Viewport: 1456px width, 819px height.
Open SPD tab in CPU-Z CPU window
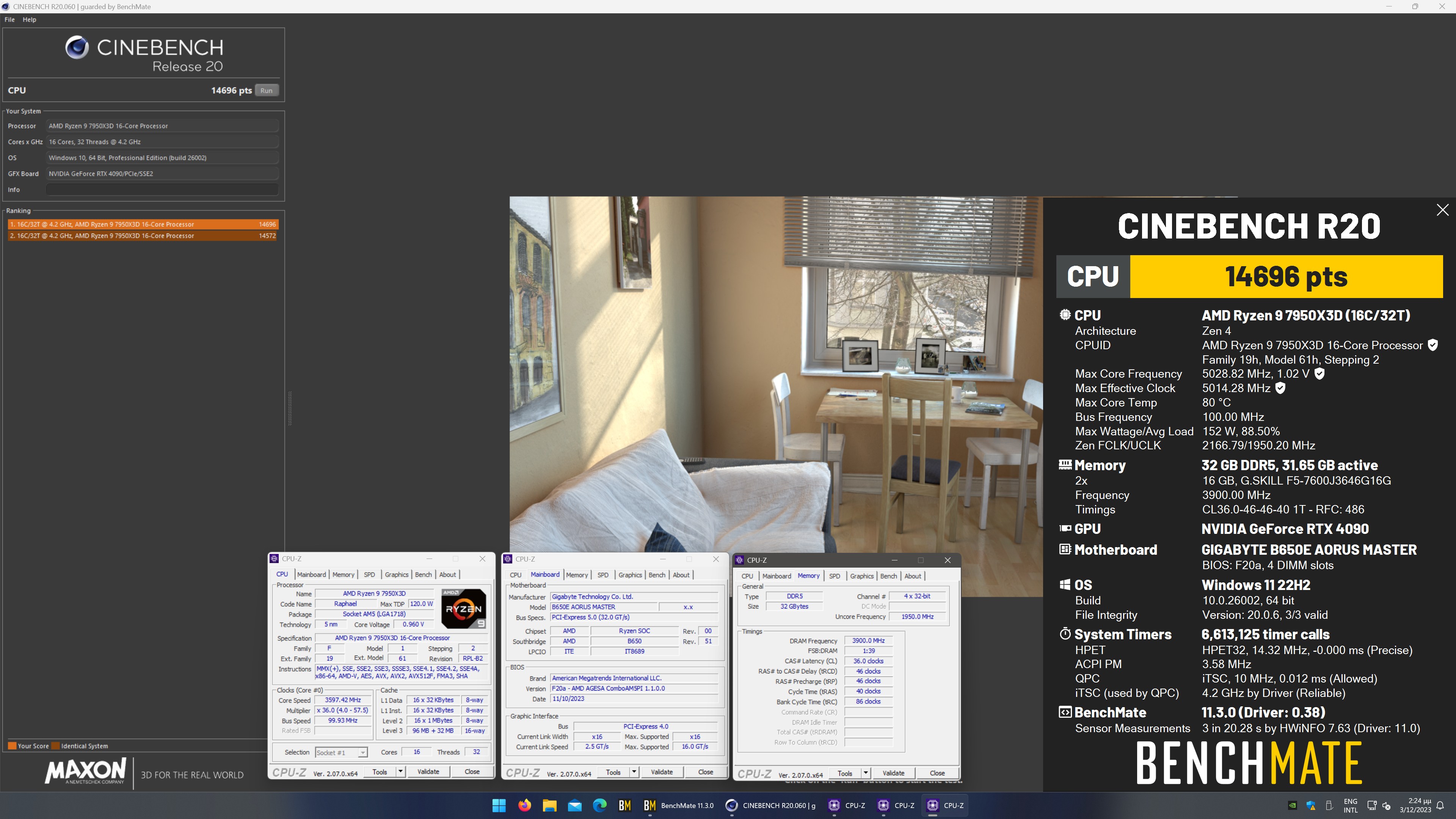[x=369, y=575]
